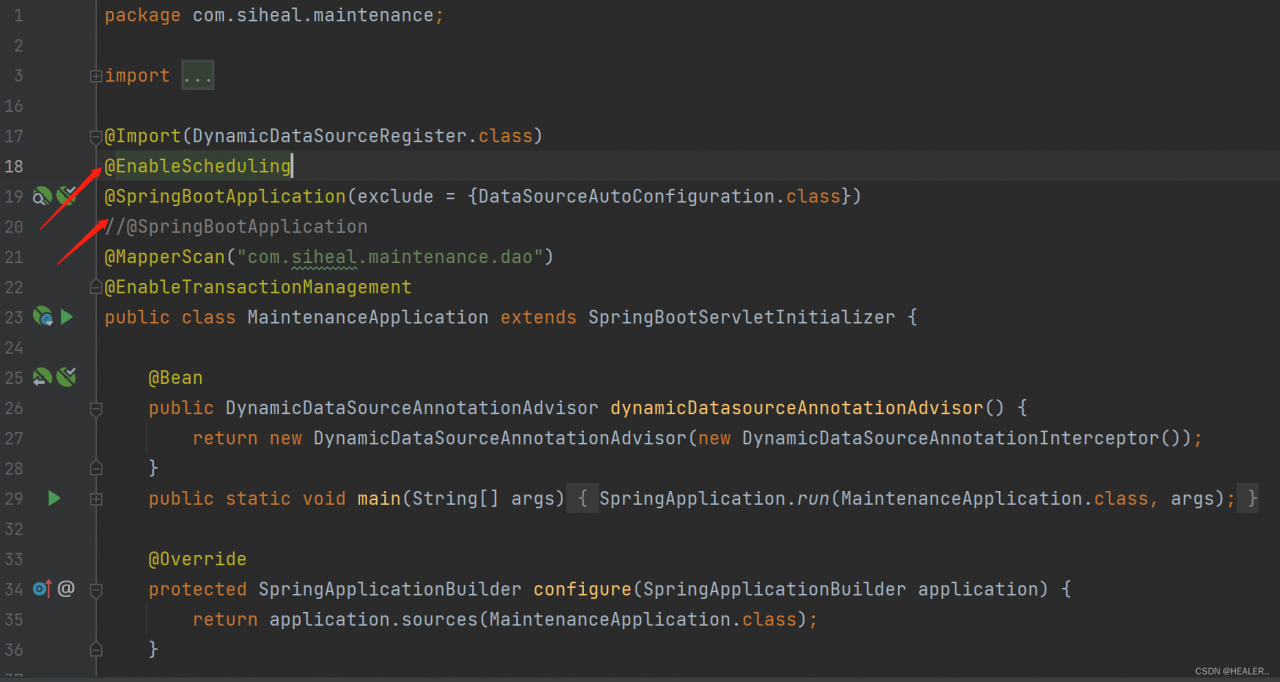This screenshot has height=682, width=1280.
Task: Run MaintenanceApplication via green triangle on line 23
Action: coord(65,316)
